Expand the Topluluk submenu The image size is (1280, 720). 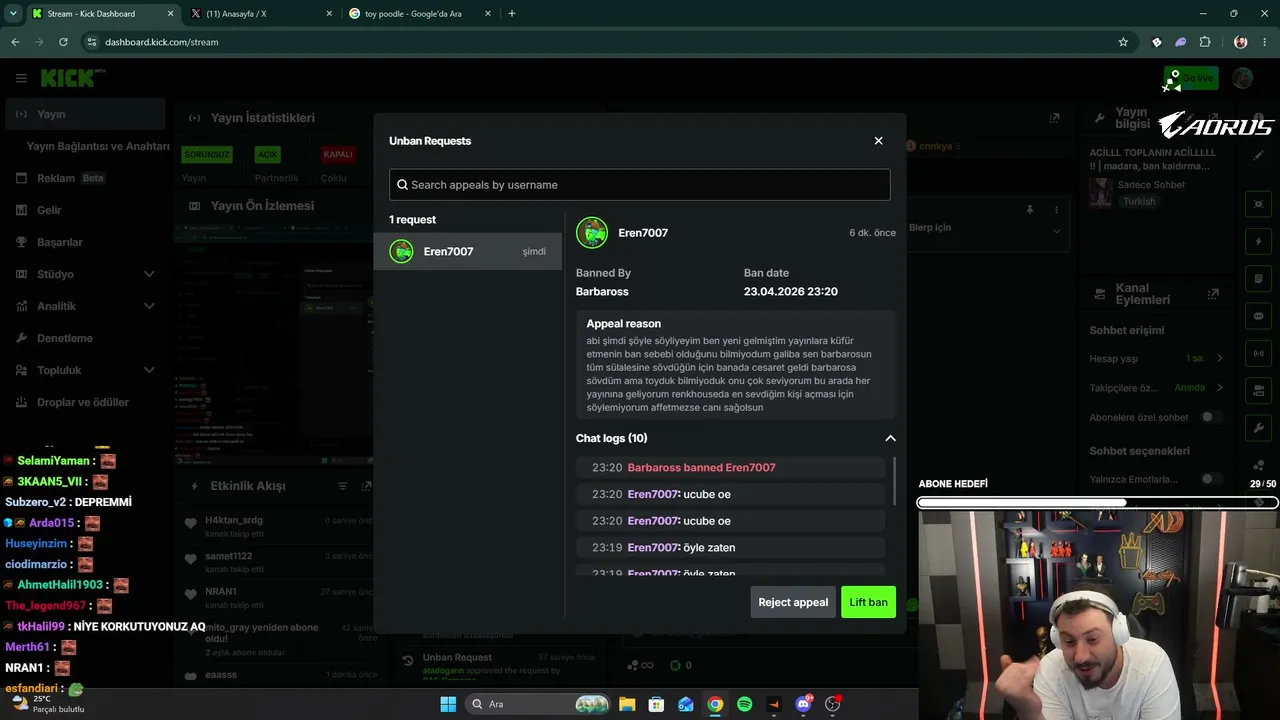(149, 370)
